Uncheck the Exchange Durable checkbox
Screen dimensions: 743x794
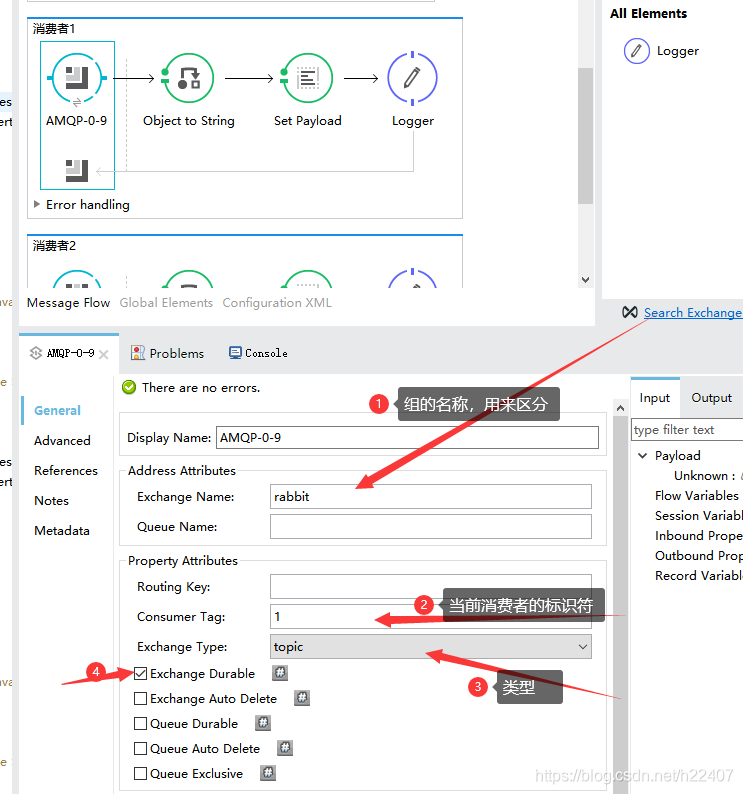(140, 673)
